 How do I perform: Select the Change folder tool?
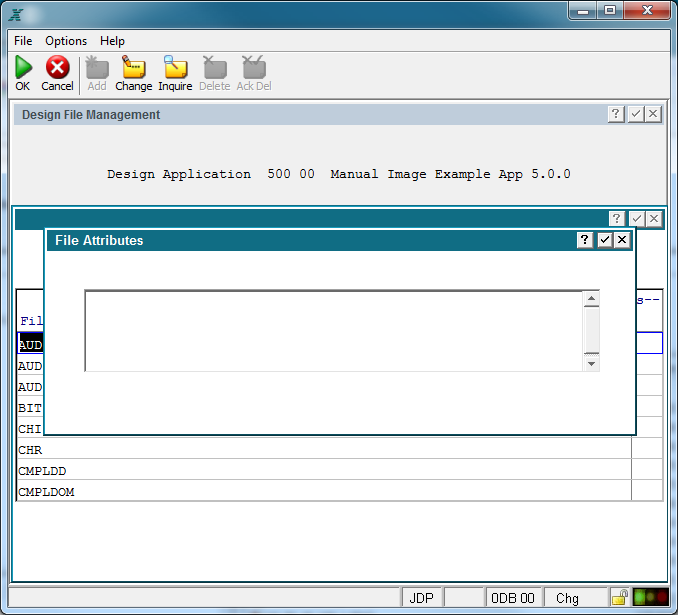[x=134, y=67]
